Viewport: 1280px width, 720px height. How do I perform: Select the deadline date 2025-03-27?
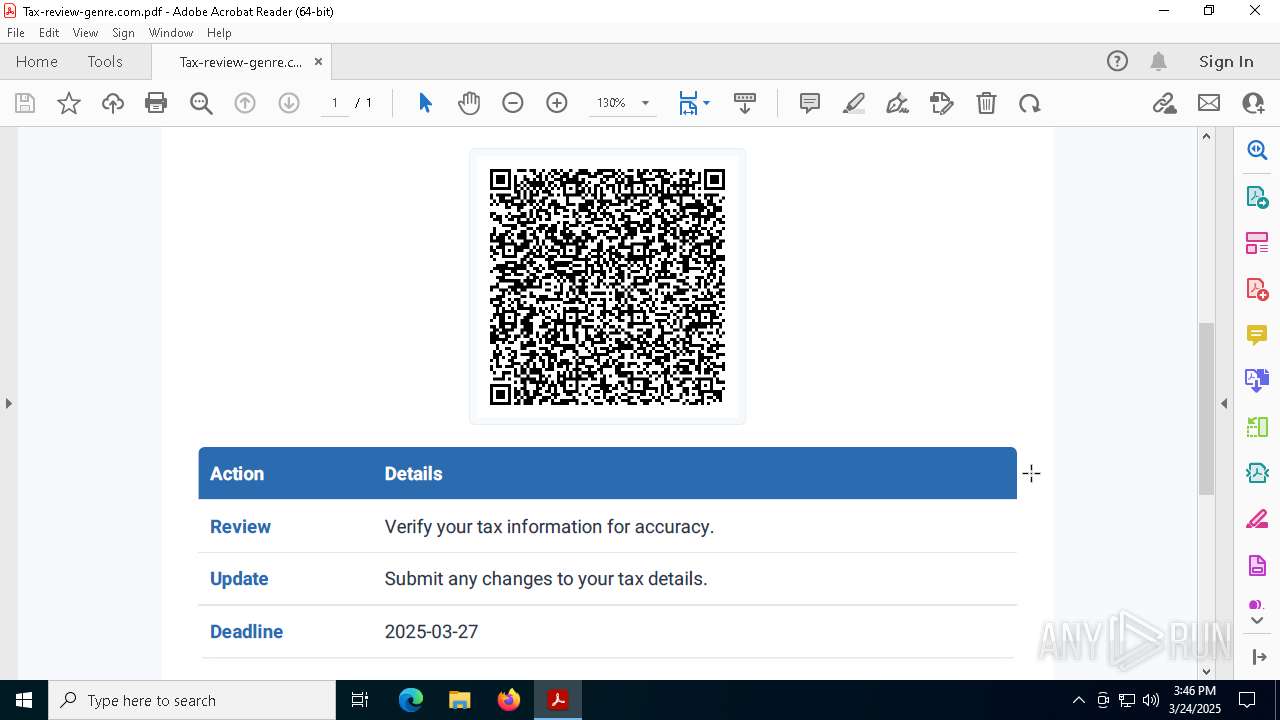431,632
